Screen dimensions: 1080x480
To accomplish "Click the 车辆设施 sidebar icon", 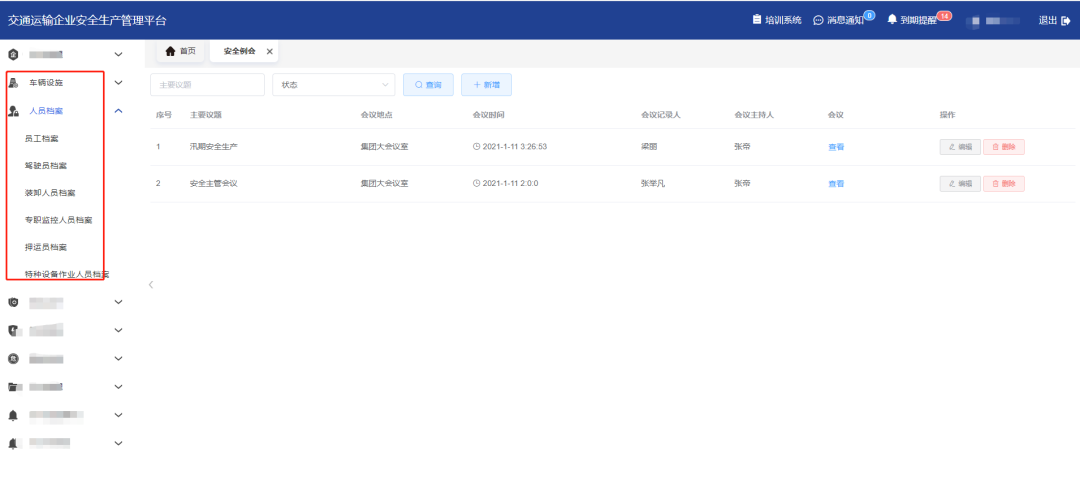I will point(14,83).
